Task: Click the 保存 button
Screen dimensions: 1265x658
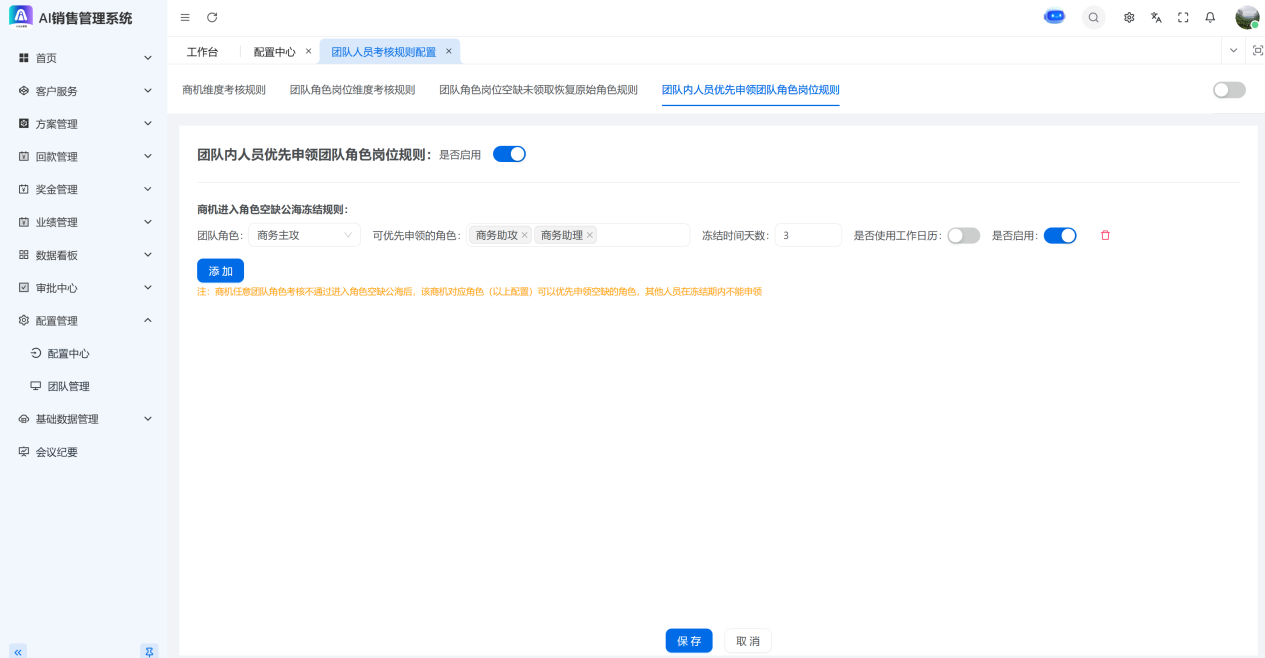Action: point(689,641)
